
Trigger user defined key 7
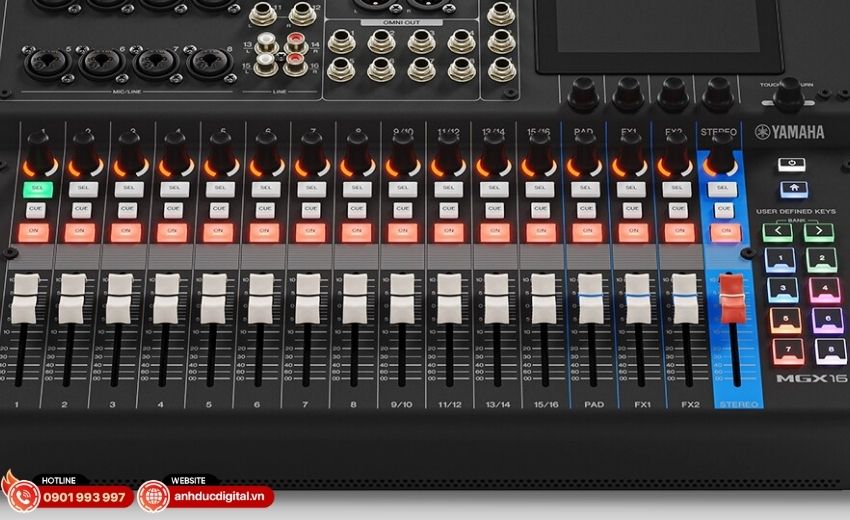click(x=788, y=351)
